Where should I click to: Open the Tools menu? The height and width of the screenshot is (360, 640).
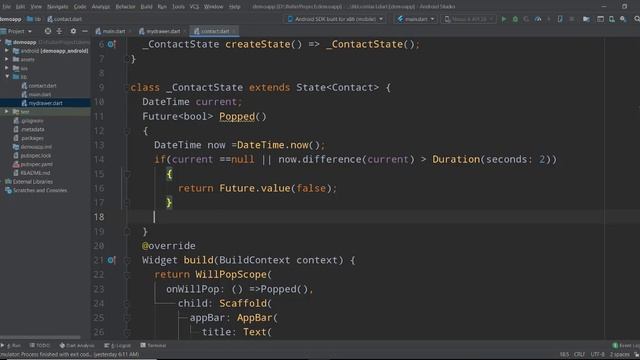[x=178, y=7]
